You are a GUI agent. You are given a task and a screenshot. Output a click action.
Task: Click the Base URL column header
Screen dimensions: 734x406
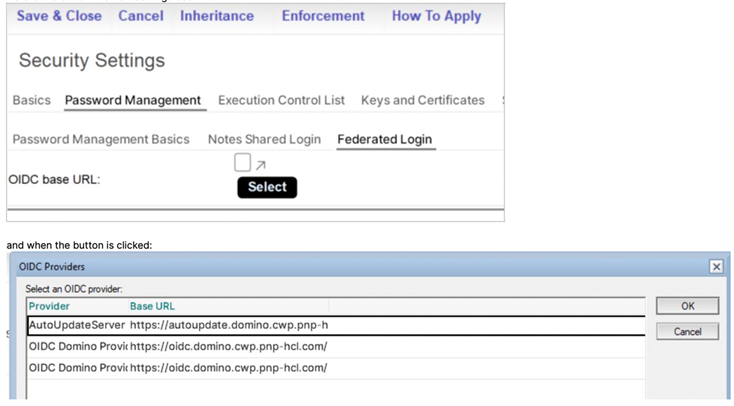pyautogui.click(x=152, y=306)
